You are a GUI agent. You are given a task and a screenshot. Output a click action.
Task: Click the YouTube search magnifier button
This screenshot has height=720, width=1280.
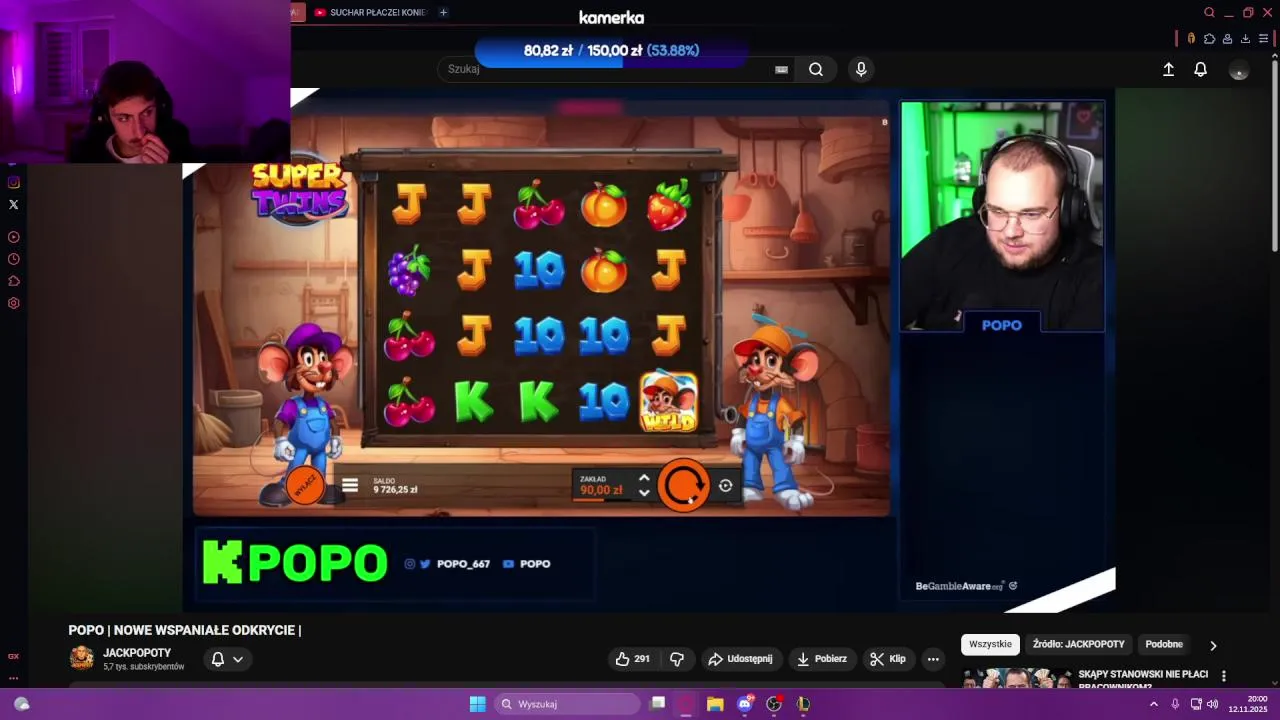816,69
